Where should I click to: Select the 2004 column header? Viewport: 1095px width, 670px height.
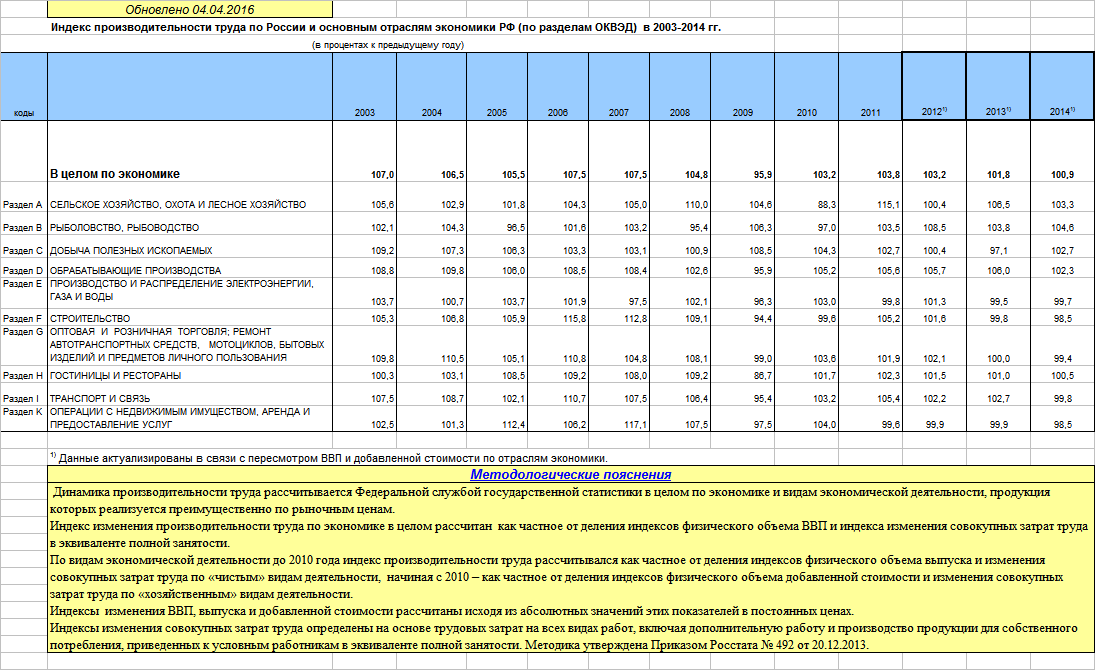pyautogui.click(x=432, y=87)
